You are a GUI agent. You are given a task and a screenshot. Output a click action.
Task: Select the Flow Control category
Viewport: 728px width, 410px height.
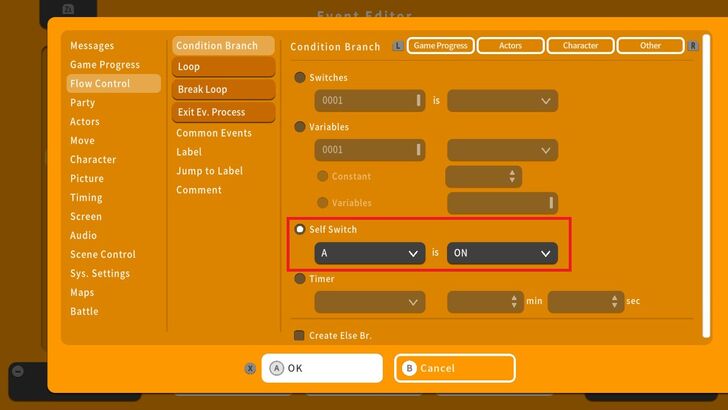click(x=114, y=84)
